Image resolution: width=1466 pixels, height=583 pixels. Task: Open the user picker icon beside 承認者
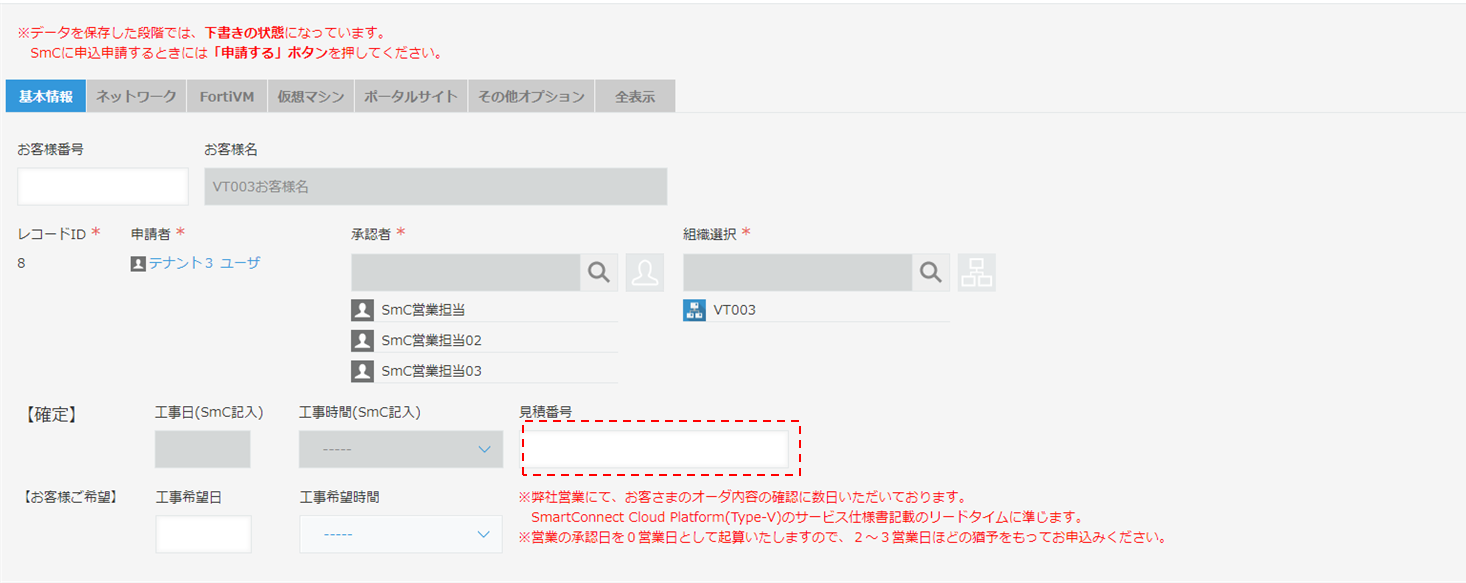[645, 273]
